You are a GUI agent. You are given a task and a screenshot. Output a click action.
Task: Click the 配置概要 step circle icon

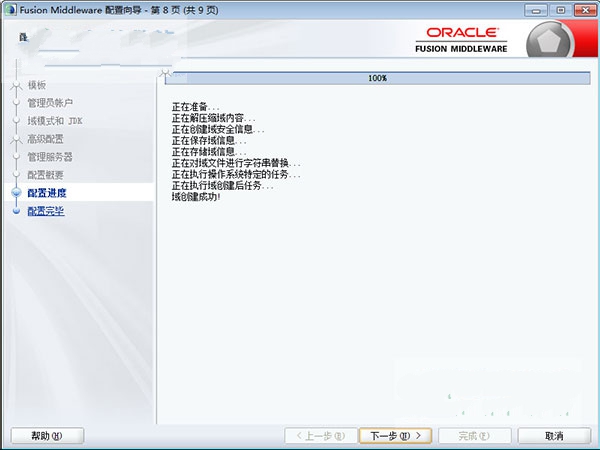(x=16, y=174)
